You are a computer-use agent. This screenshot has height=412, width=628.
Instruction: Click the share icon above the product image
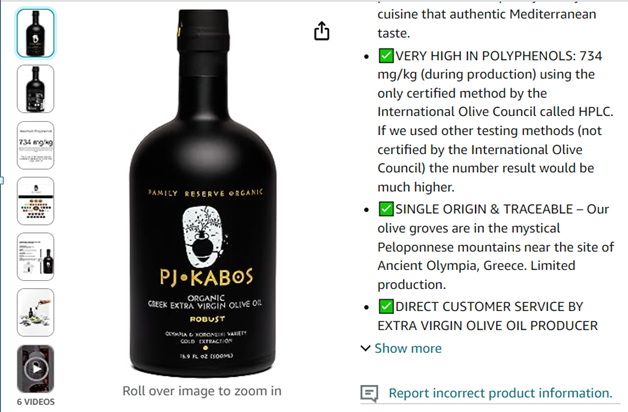(322, 31)
